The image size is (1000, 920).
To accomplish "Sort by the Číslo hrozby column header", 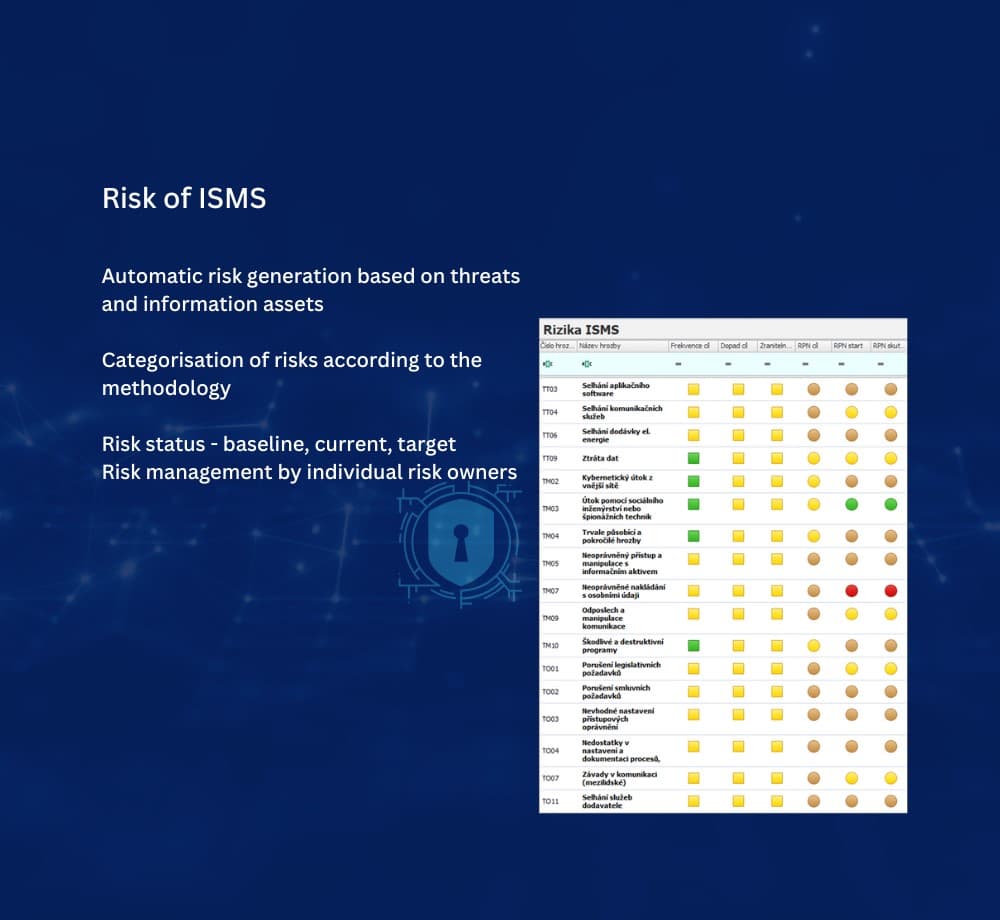I will click(558, 346).
